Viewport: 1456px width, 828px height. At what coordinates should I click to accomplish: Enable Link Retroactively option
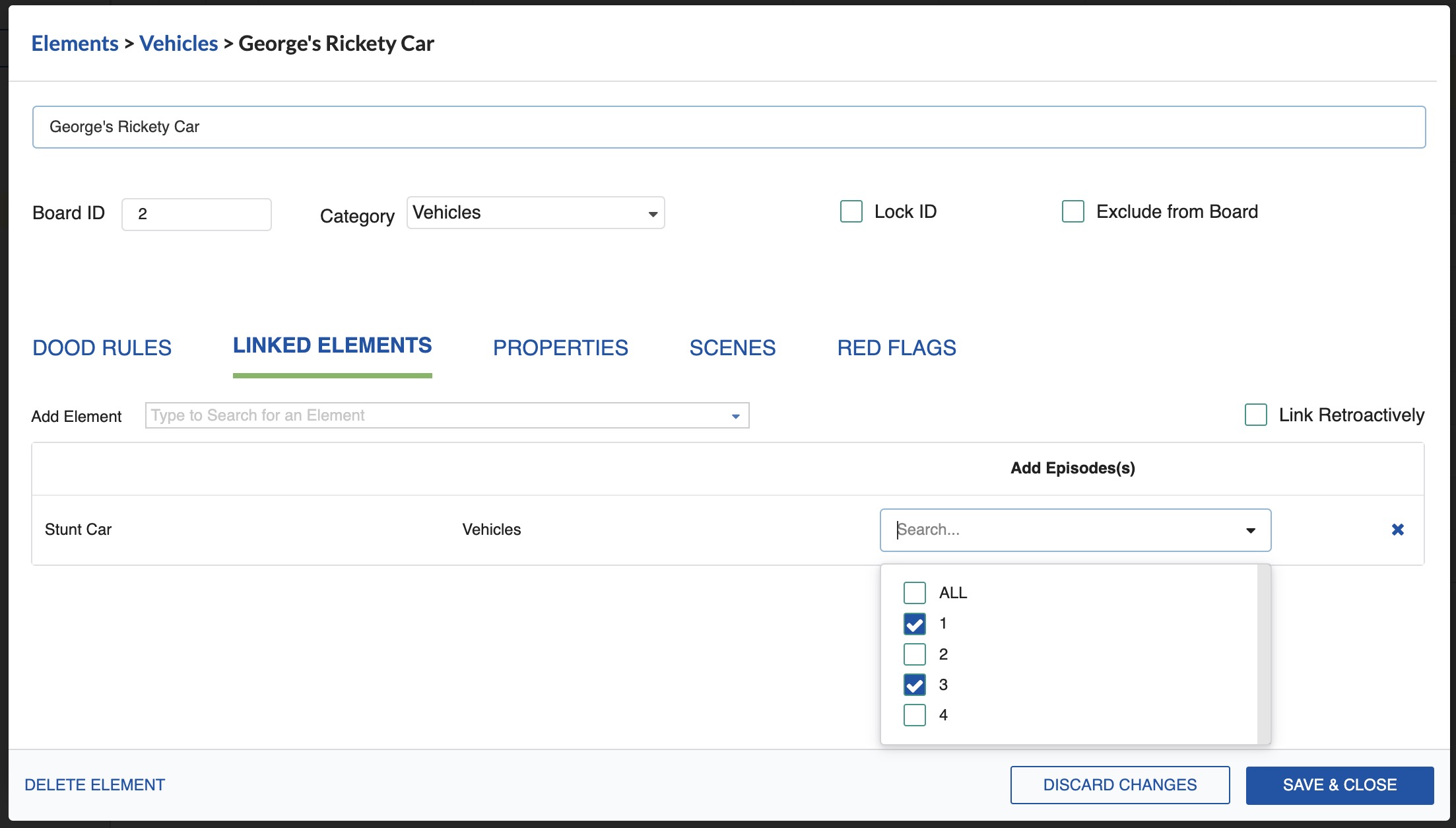pyautogui.click(x=1255, y=415)
